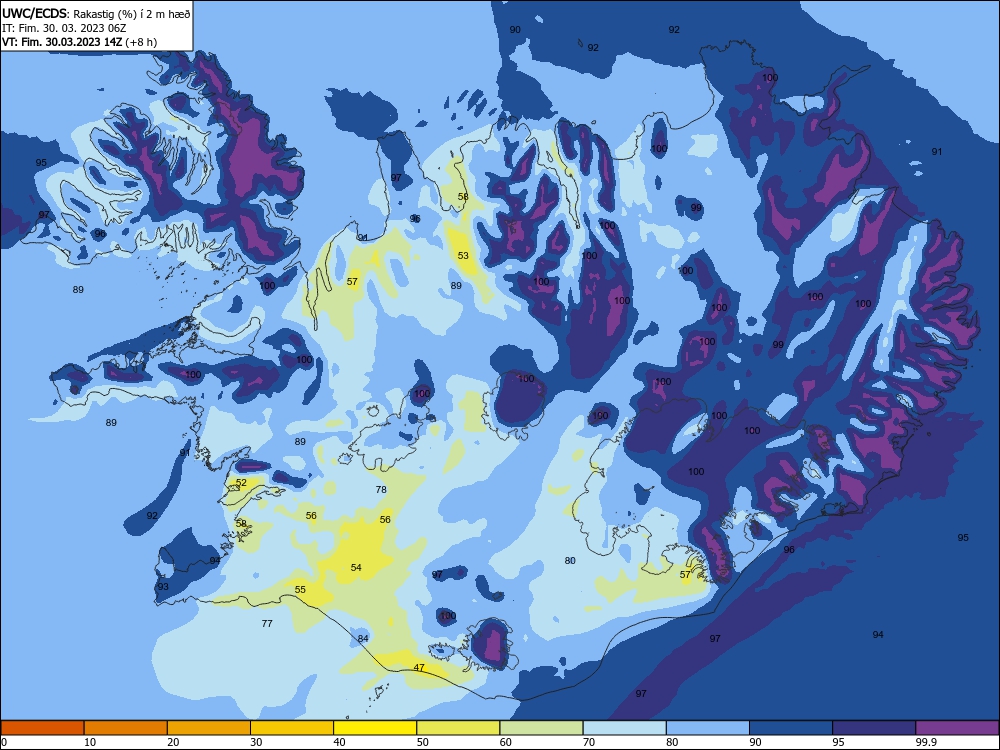Click the purple above-99.9 legend swatch
The width and height of the screenshot is (1000, 750).
[x=957, y=728]
